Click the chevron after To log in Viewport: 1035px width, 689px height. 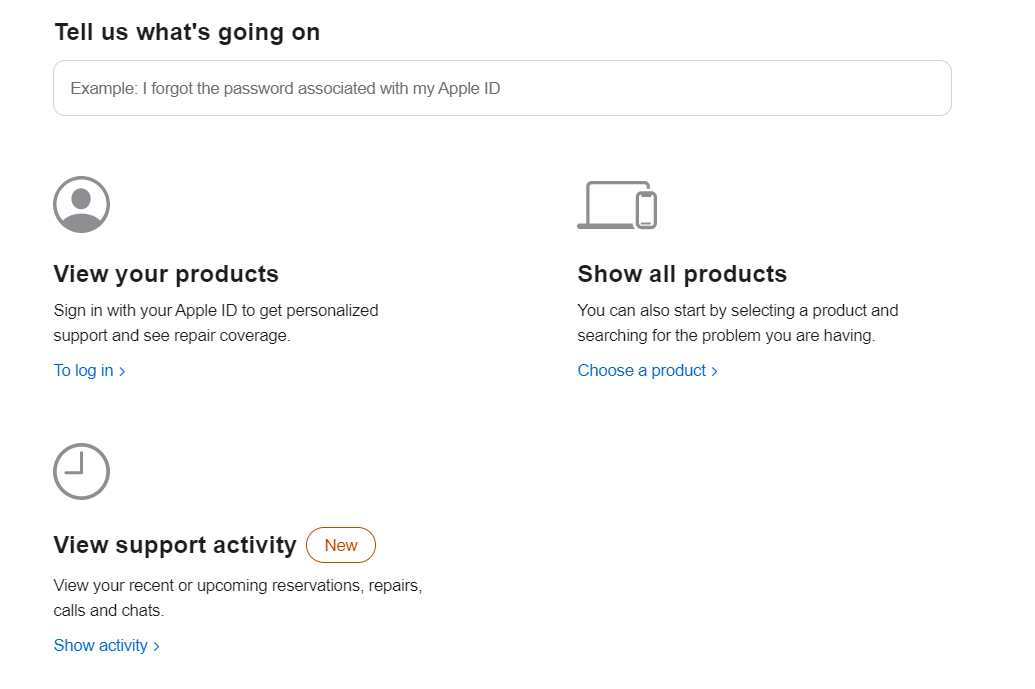click(x=122, y=371)
